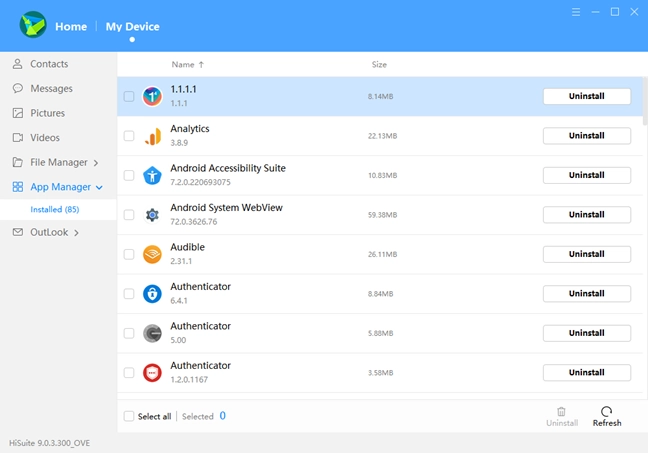Expand the OutLook chevron

(76, 233)
